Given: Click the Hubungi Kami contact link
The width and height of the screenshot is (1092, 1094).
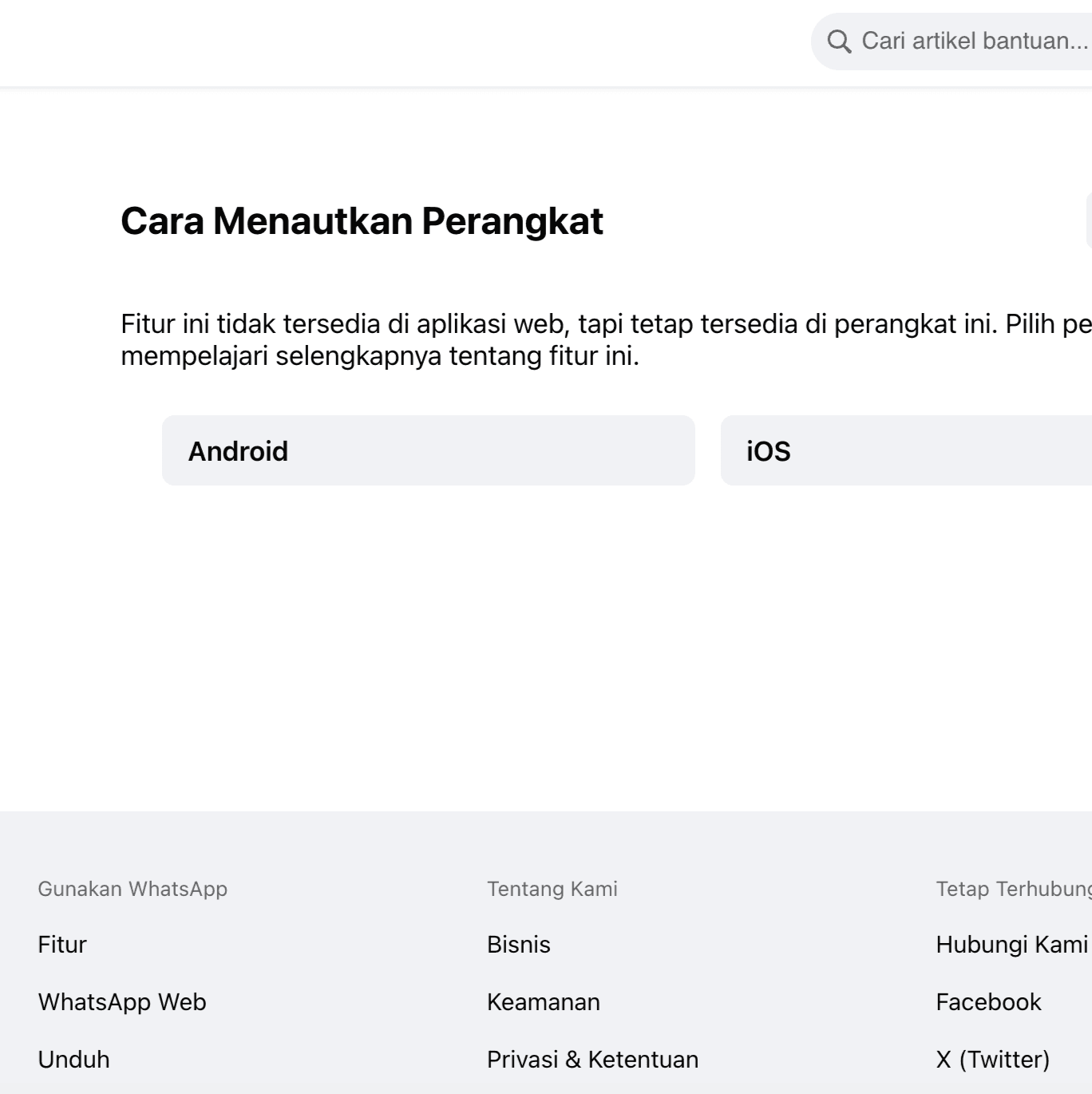Looking at the screenshot, I should (x=1009, y=945).
